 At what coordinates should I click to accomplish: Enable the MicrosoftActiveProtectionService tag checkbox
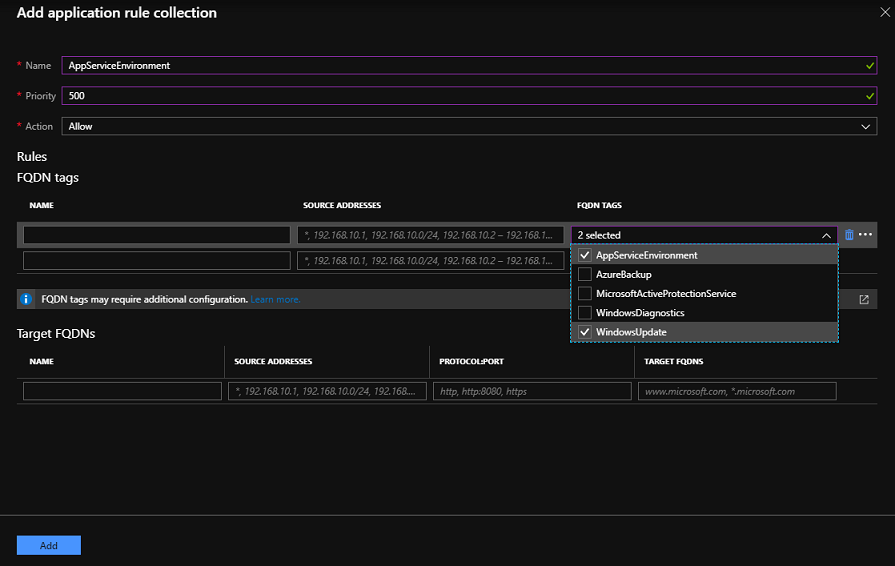click(x=585, y=293)
